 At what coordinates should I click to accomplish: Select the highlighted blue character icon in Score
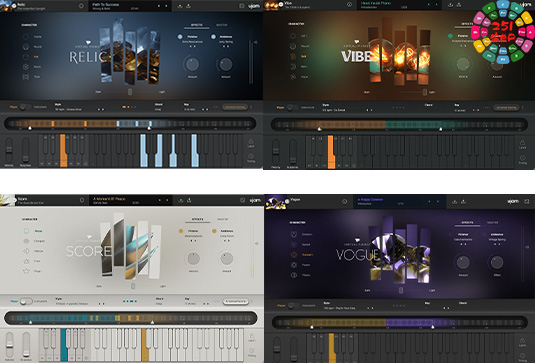26,231
